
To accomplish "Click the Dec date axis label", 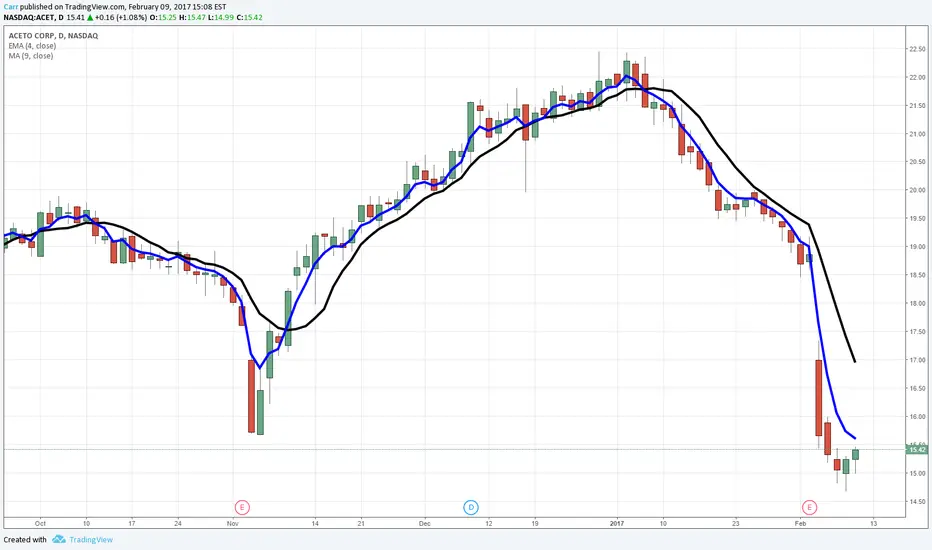I will (424, 524).
